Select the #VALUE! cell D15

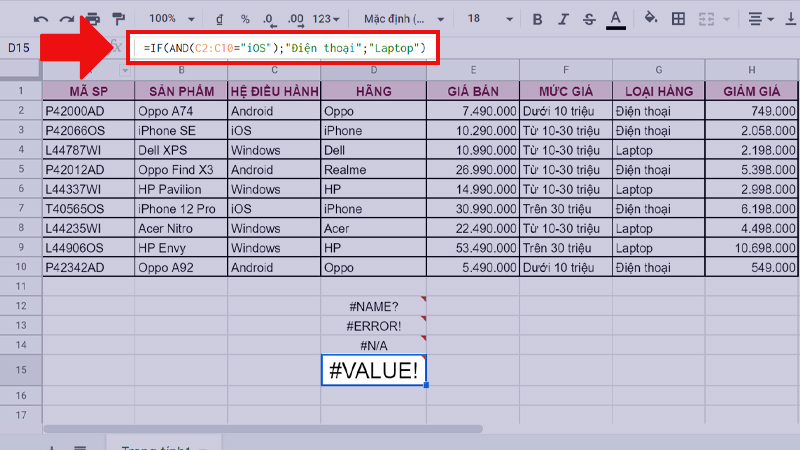374,370
